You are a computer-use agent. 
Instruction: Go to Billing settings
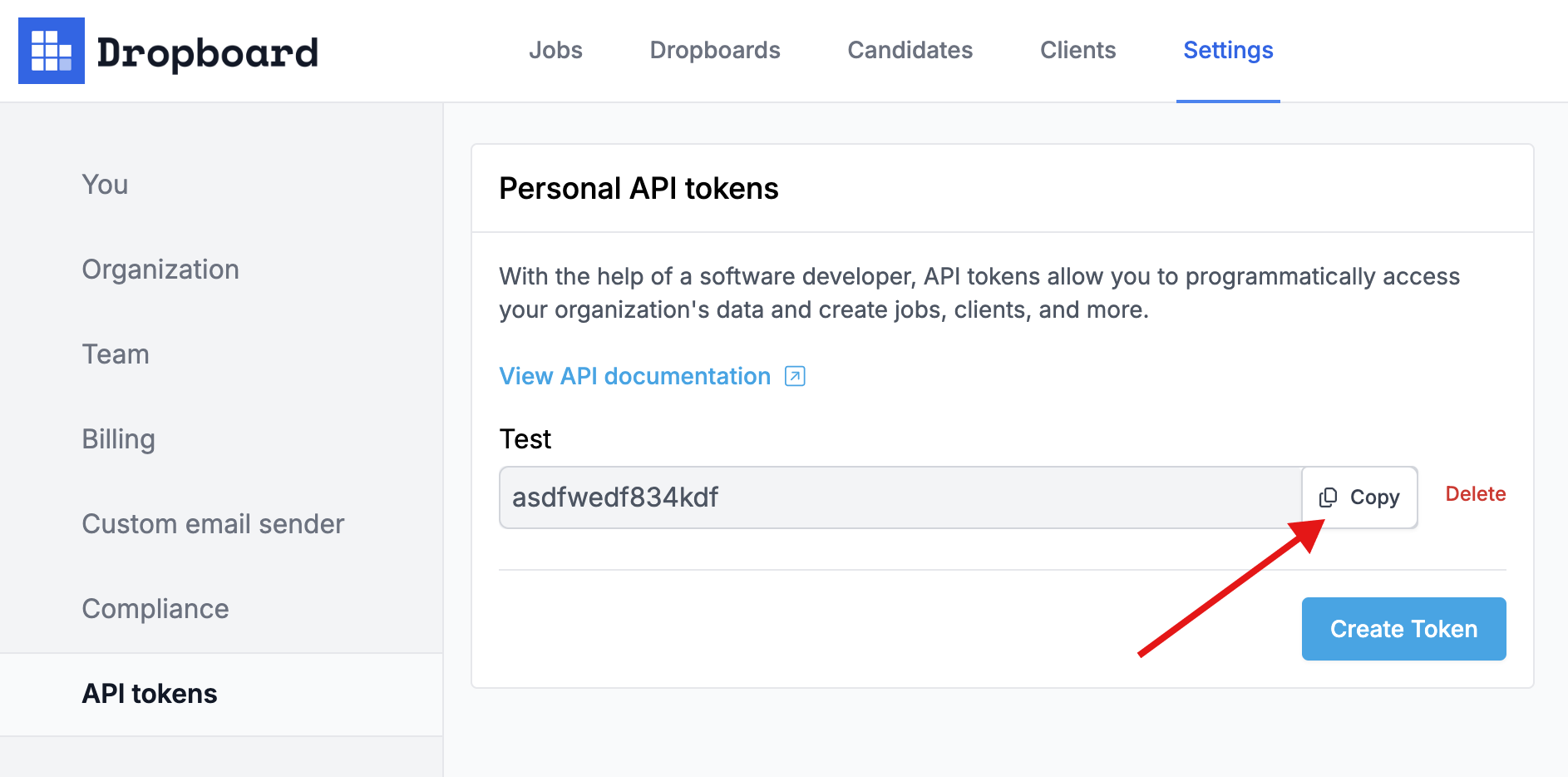[x=119, y=439]
